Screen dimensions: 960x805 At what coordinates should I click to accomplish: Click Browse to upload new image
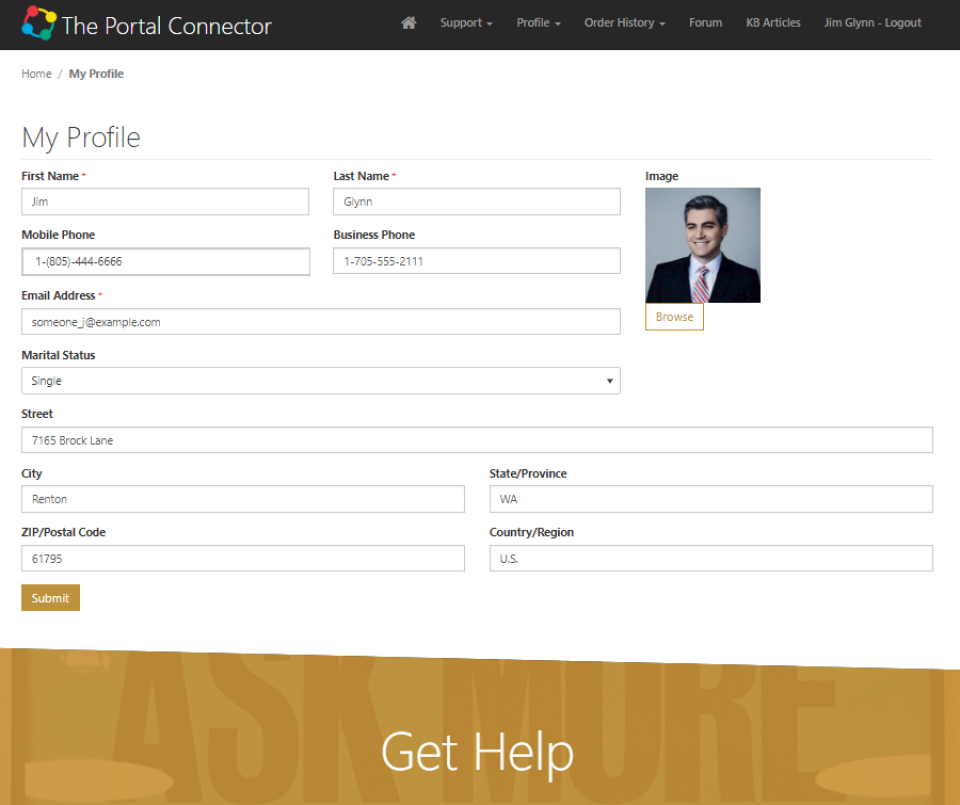pyautogui.click(x=674, y=316)
